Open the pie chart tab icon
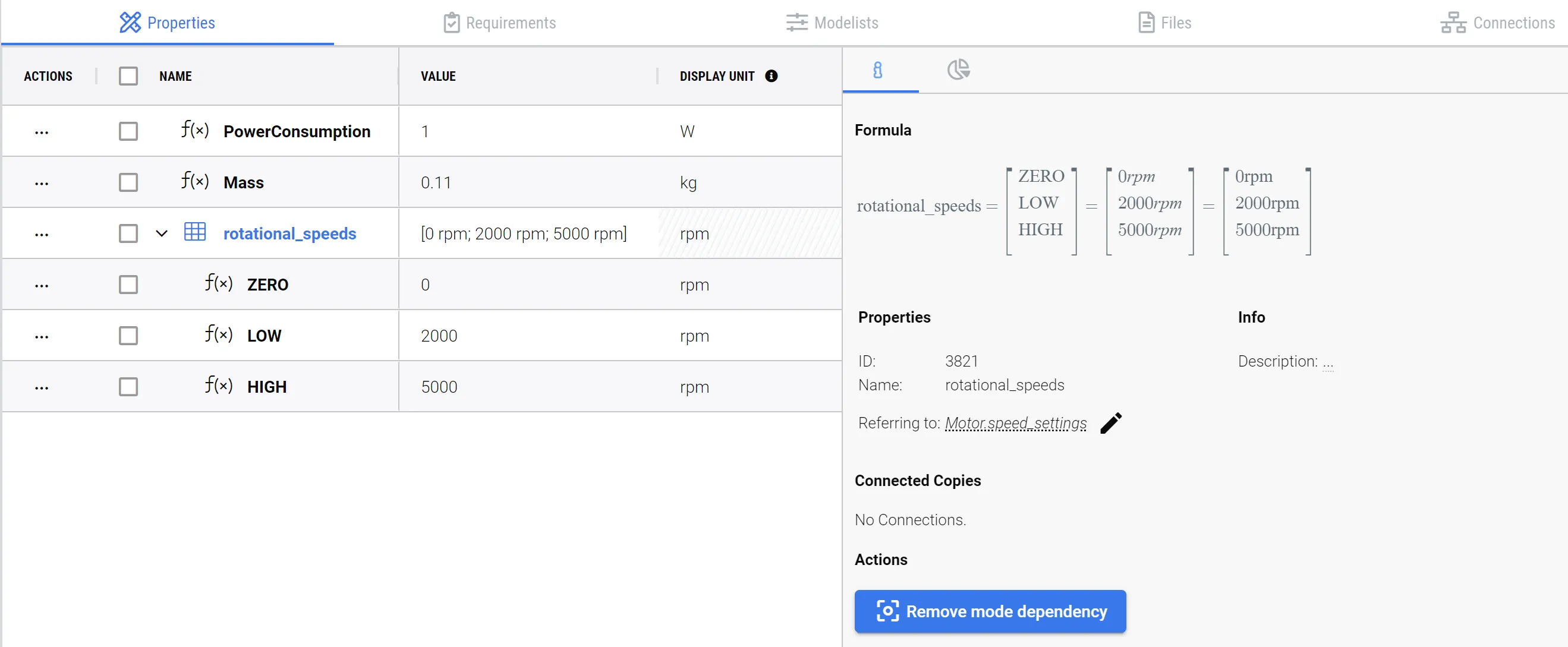 [x=958, y=70]
